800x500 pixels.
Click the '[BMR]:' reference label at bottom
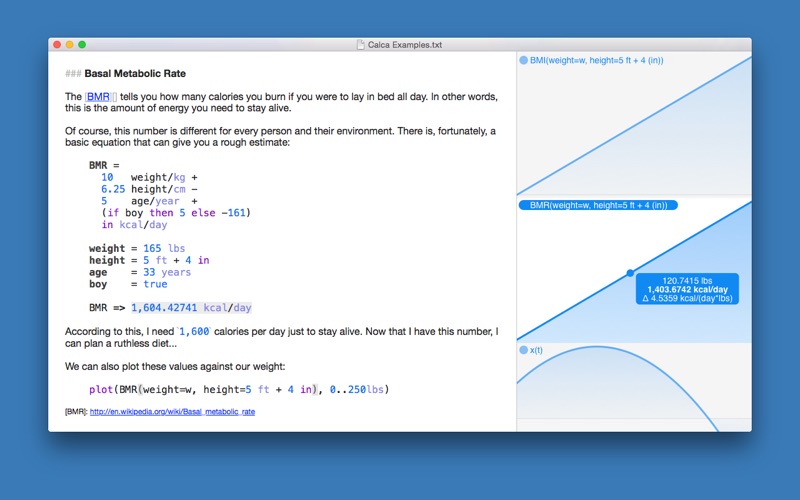(x=77, y=412)
